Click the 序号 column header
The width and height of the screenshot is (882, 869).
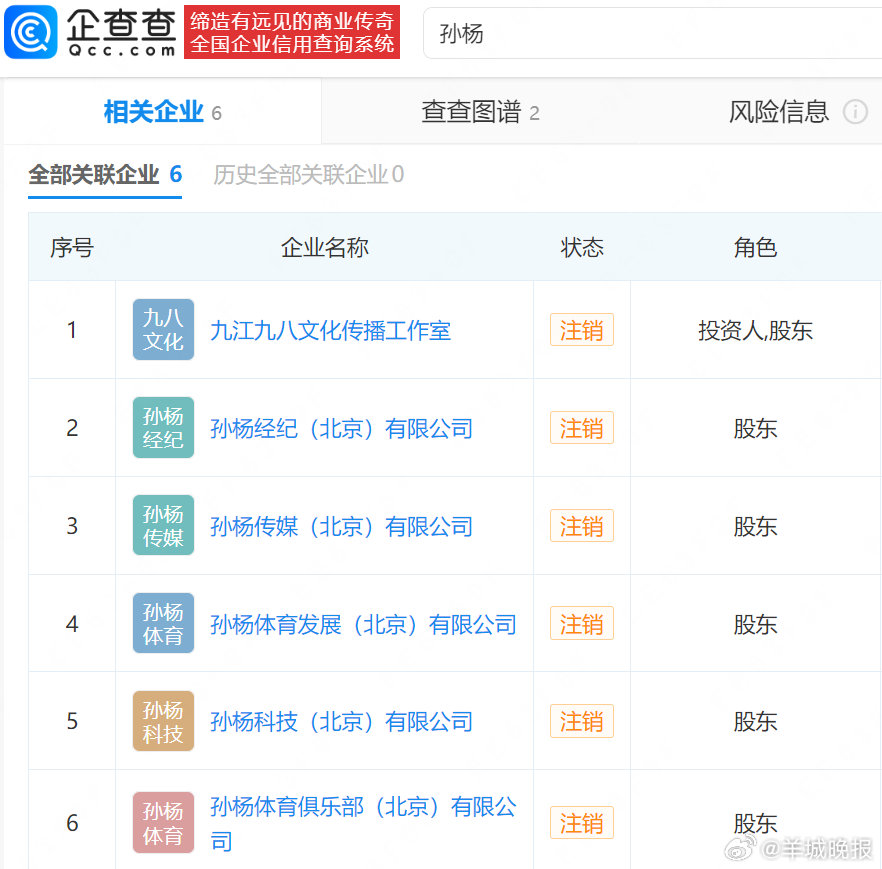click(x=72, y=247)
